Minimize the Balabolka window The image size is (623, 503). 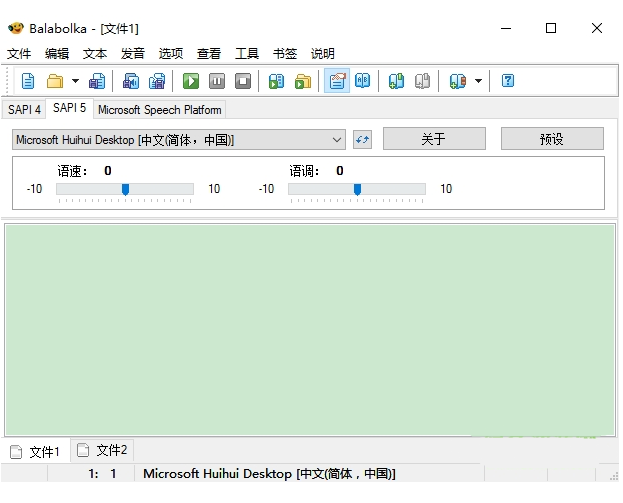click(x=506, y=28)
